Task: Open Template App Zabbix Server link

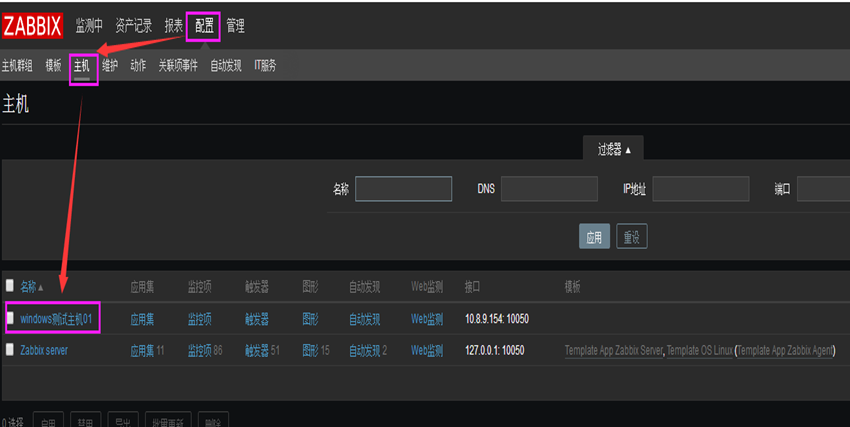Action: [x=614, y=351]
